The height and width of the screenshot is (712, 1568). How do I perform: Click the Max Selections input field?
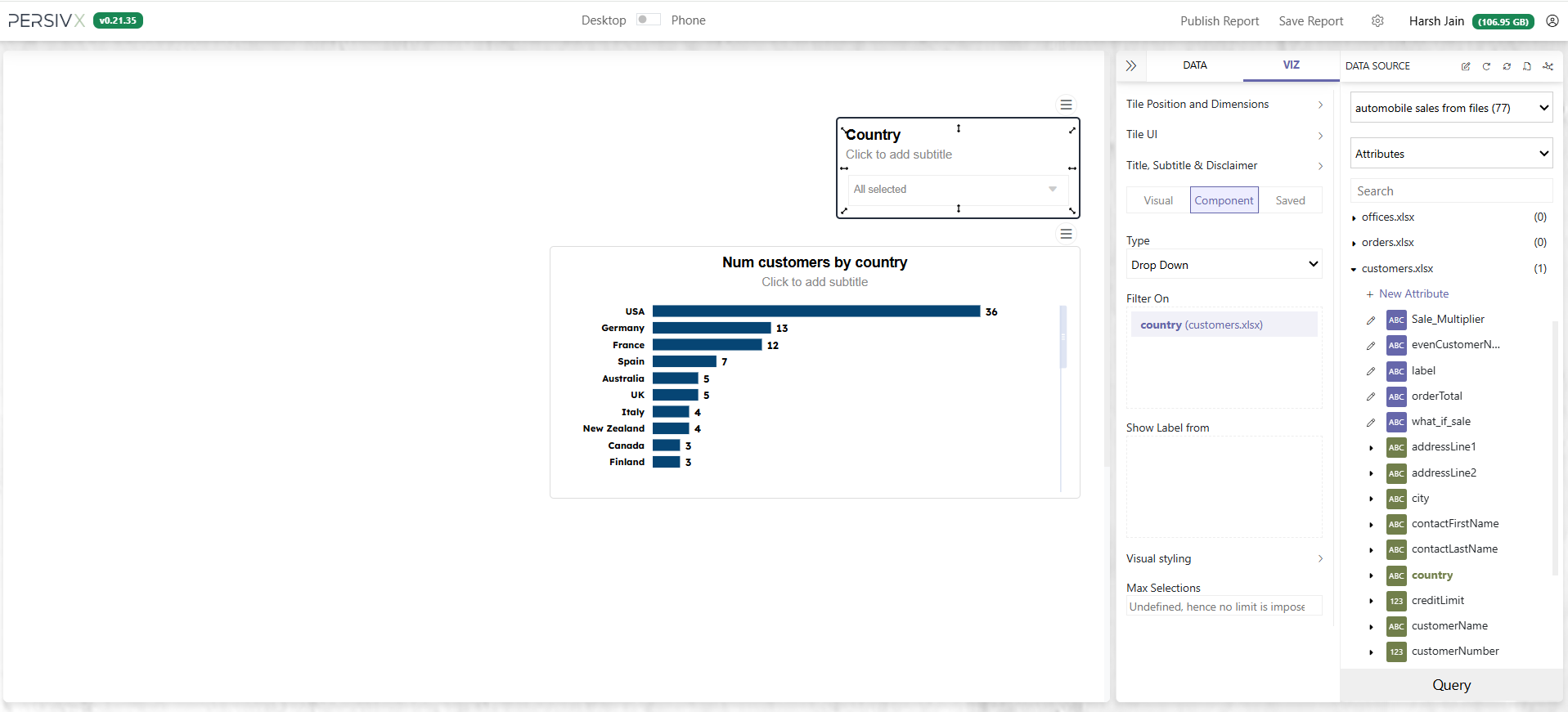point(1224,607)
